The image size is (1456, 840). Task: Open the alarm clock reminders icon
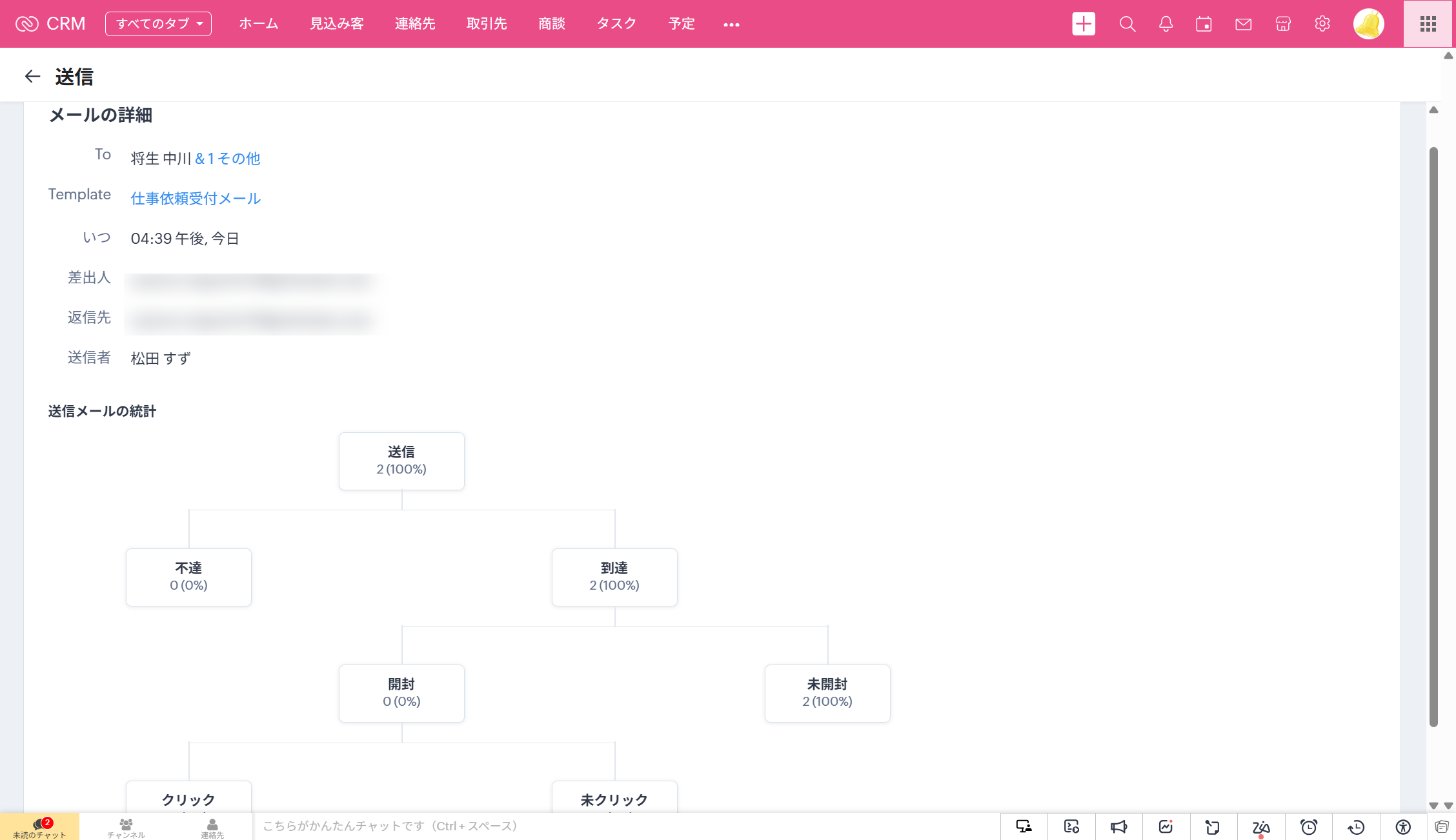coord(1308,826)
